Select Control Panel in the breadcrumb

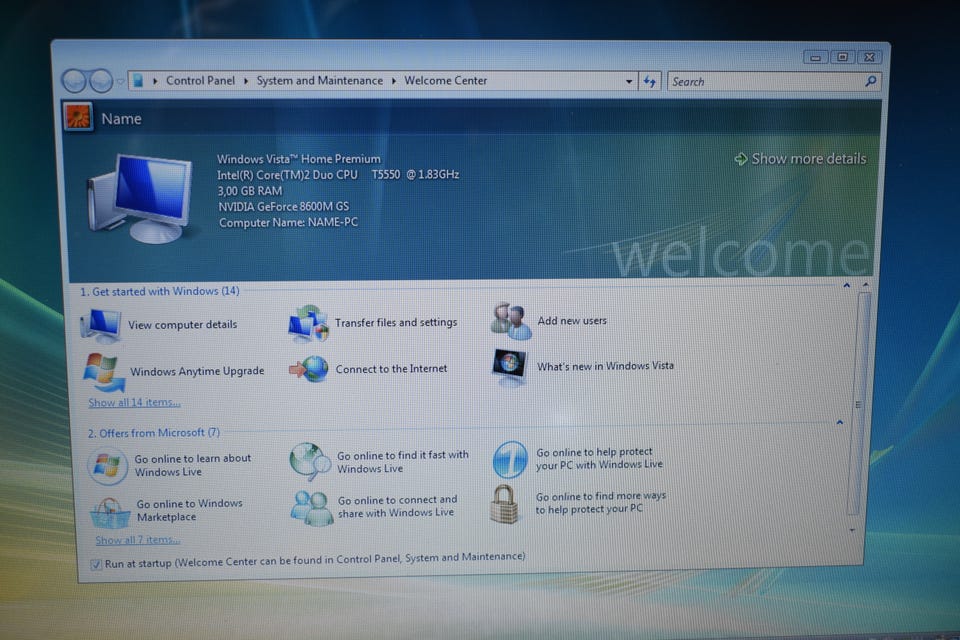[200, 81]
